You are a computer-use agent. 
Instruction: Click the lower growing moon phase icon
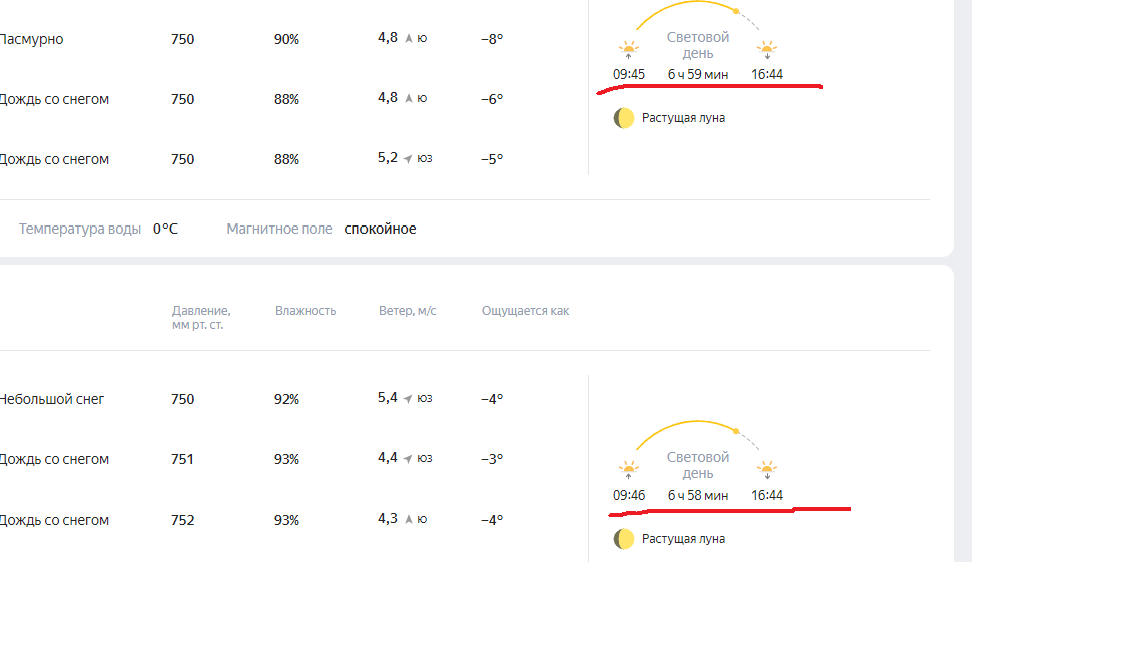624,539
